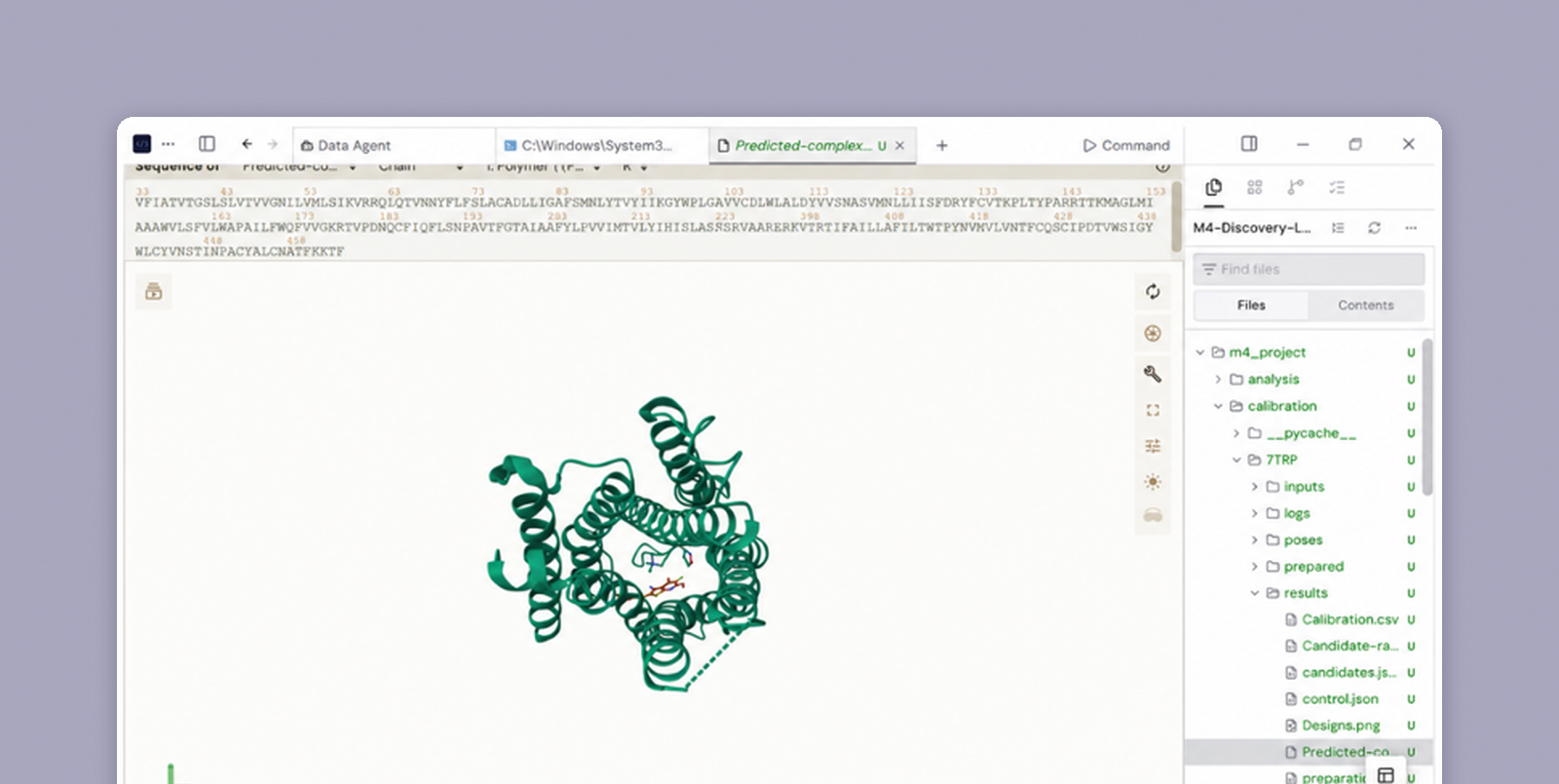
Task: Click the reset camera rotate icon in viewer
Action: [1153, 292]
